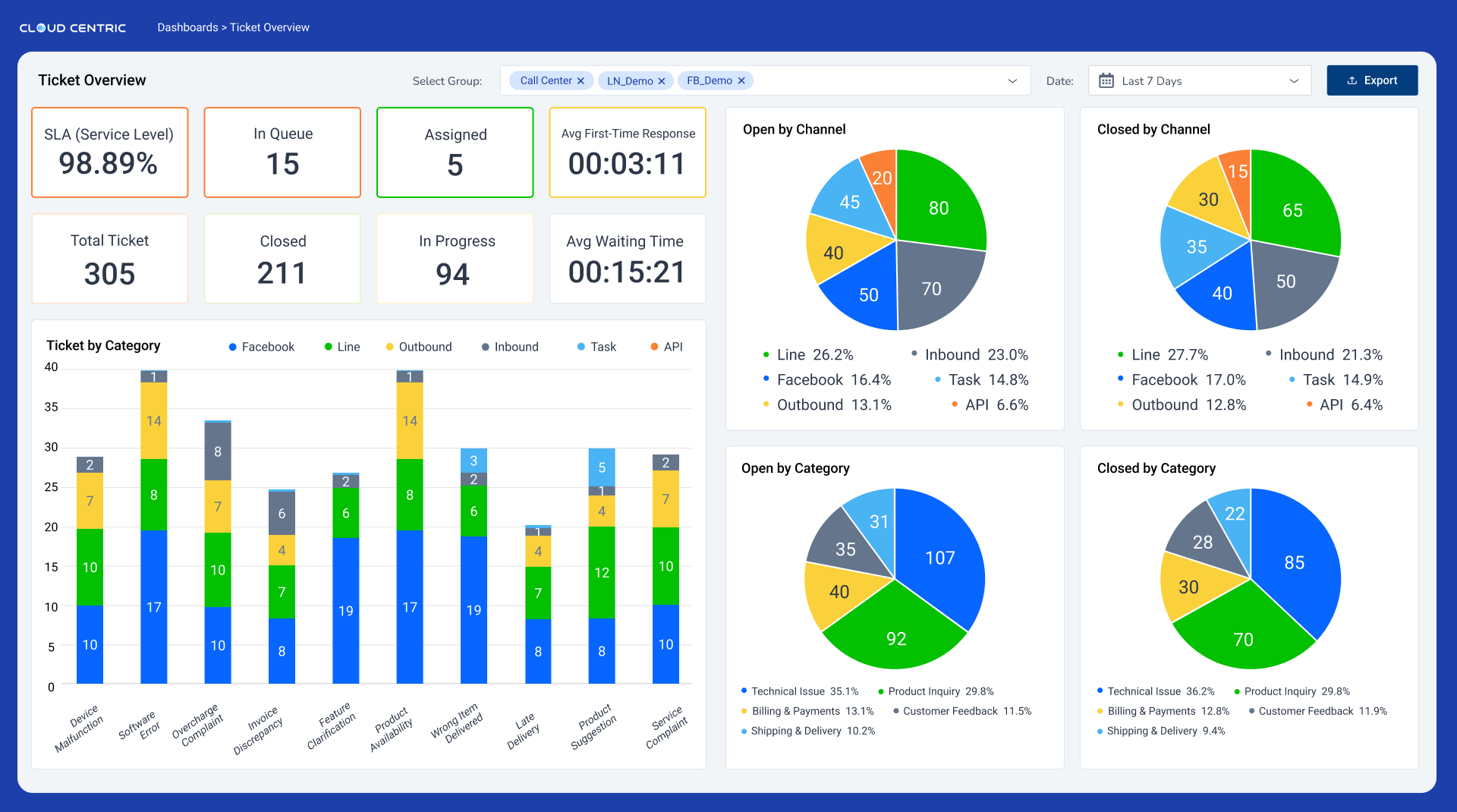Click the green 80 slice in Open by Channel
The width and height of the screenshot is (1457, 812).
pos(939,207)
